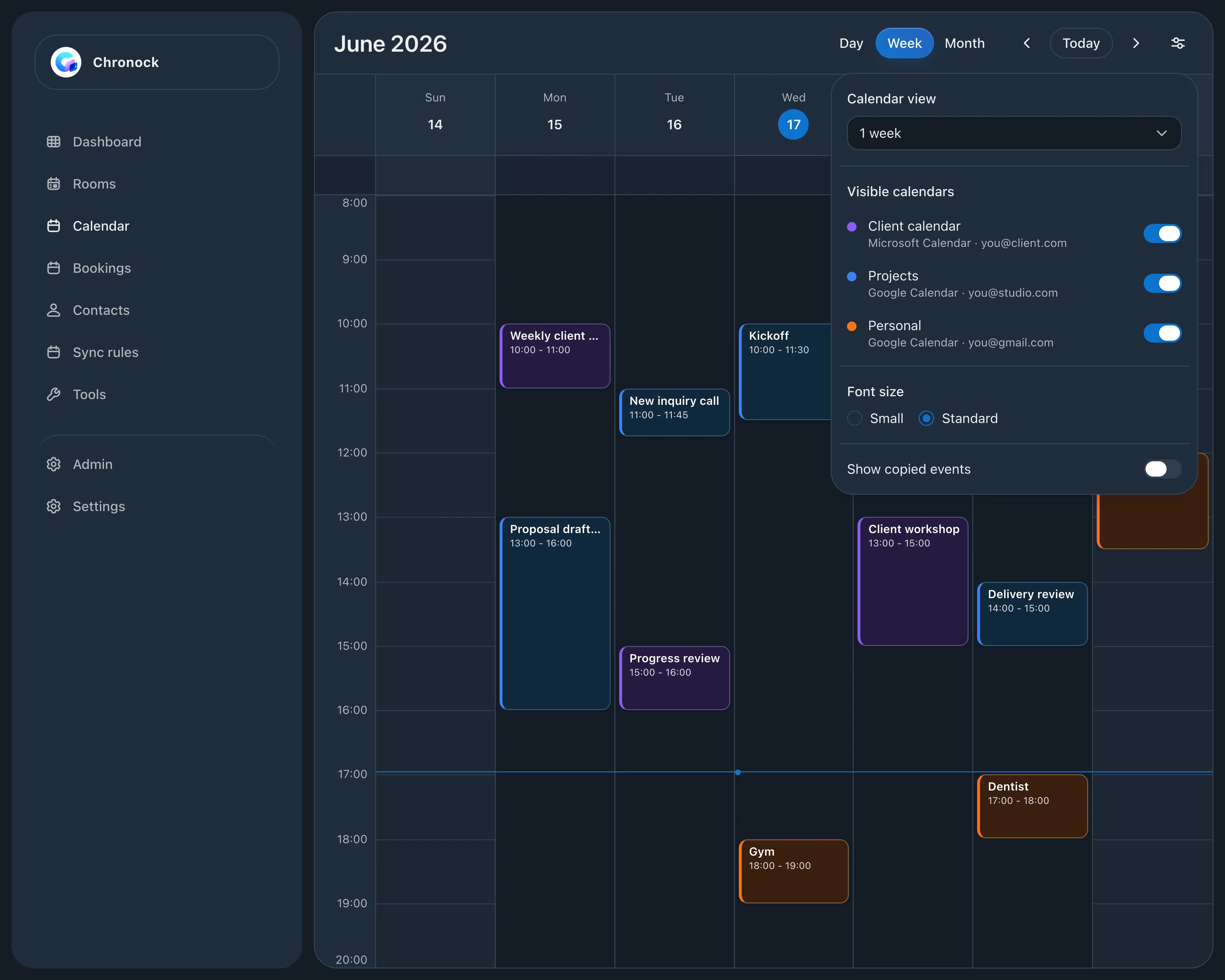Screen dimensions: 1225x980
Task: Go to the next week arrow
Action: (1136, 43)
